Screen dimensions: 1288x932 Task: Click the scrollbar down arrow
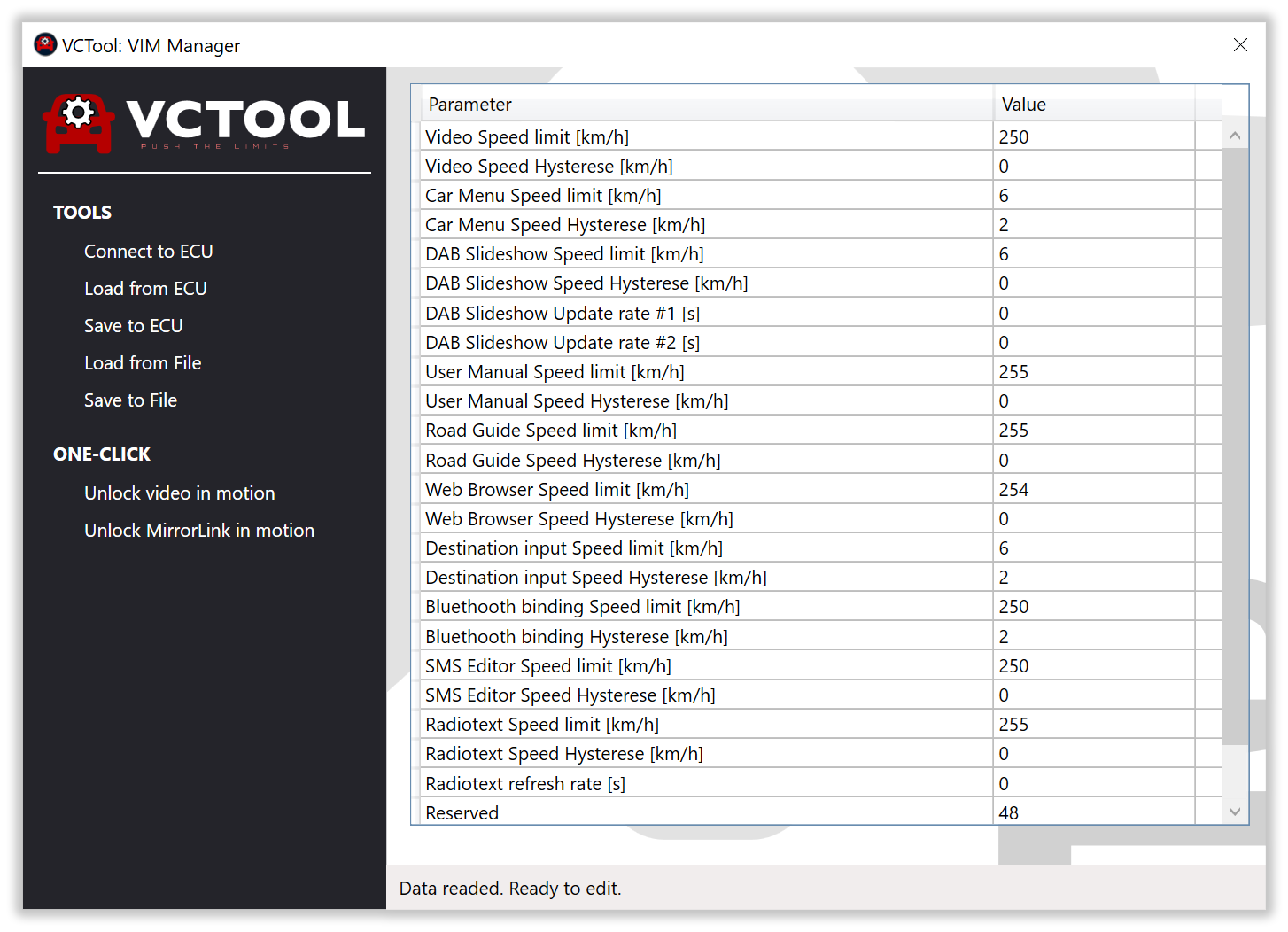tap(1235, 812)
